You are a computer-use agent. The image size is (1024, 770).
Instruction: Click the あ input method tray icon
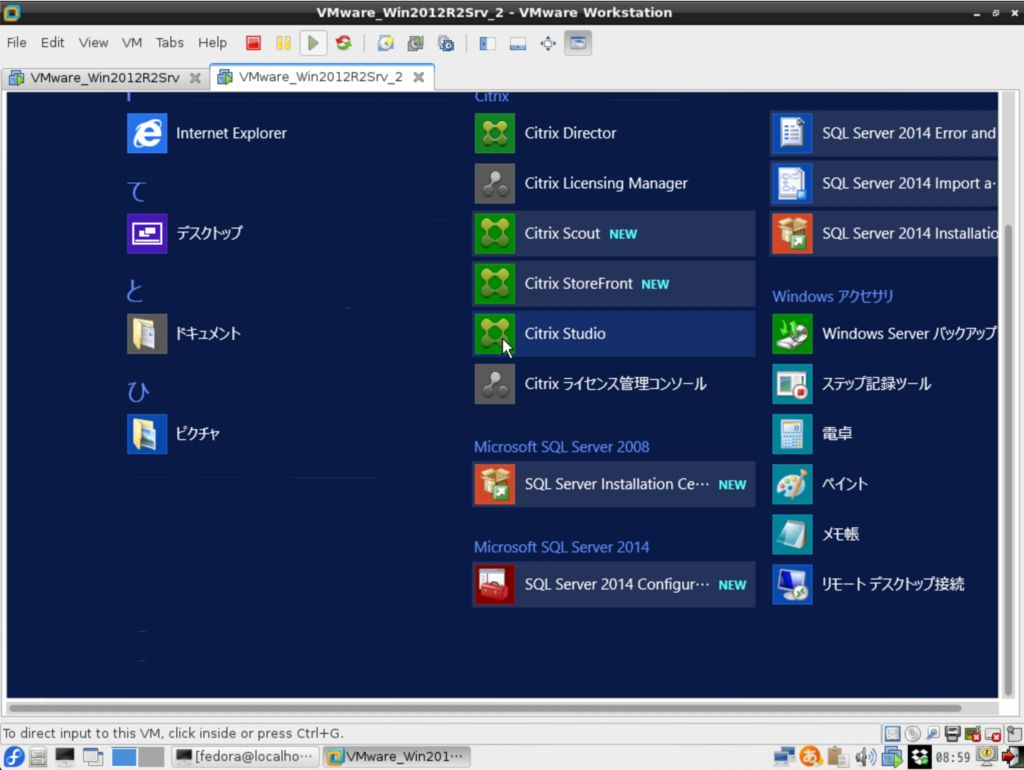tap(810, 756)
